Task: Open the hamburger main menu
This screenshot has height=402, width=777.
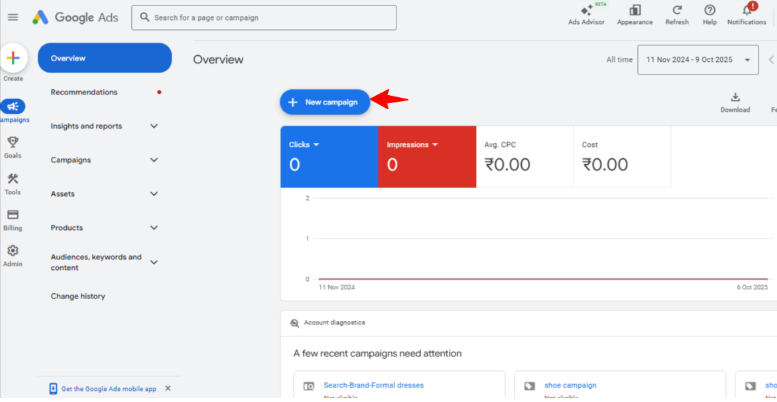Action: pyautogui.click(x=13, y=17)
